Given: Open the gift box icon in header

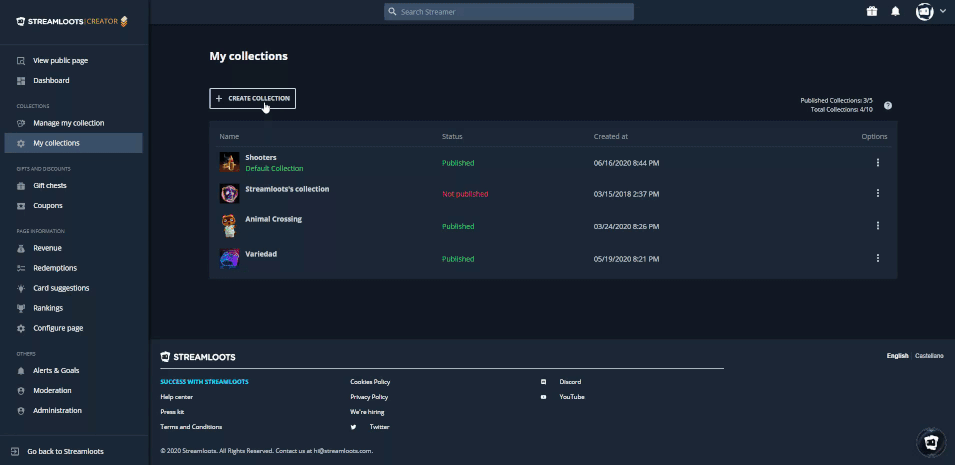Looking at the screenshot, I should point(872,12).
